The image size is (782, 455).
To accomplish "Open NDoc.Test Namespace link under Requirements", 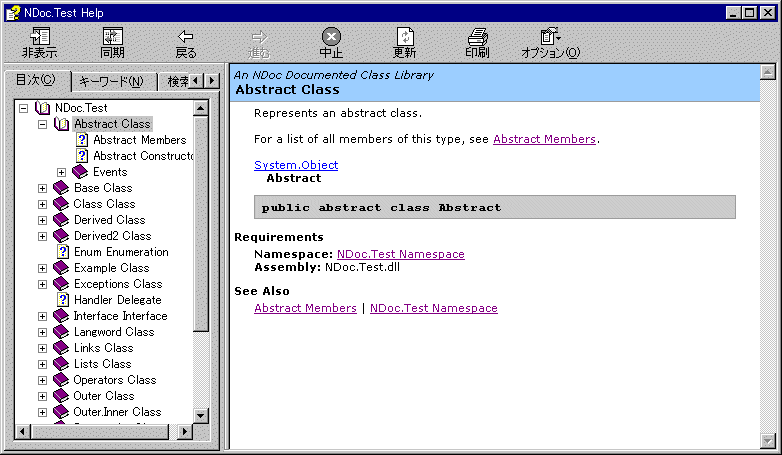I will (x=400, y=254).
